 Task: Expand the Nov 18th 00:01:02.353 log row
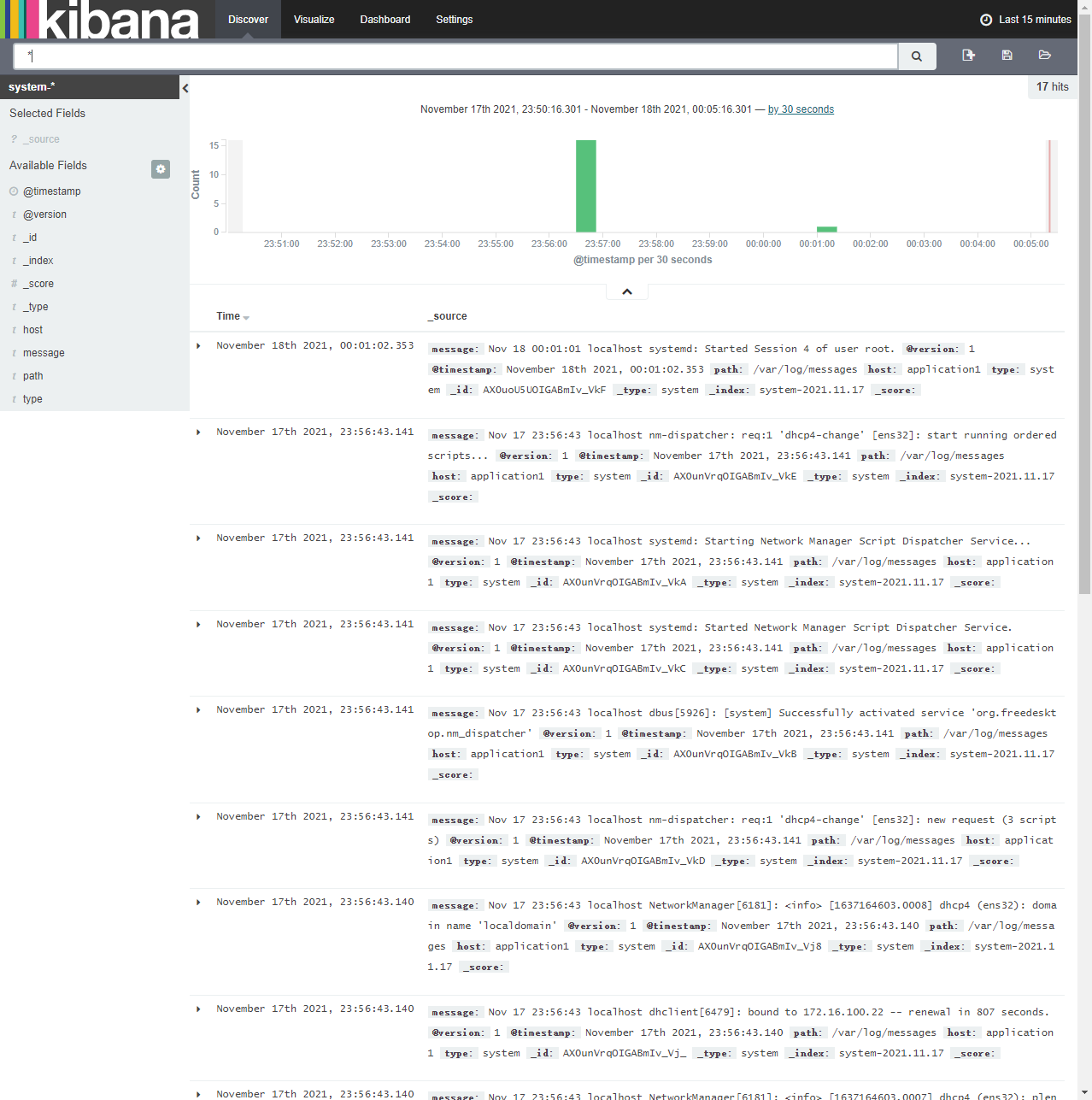199,346
